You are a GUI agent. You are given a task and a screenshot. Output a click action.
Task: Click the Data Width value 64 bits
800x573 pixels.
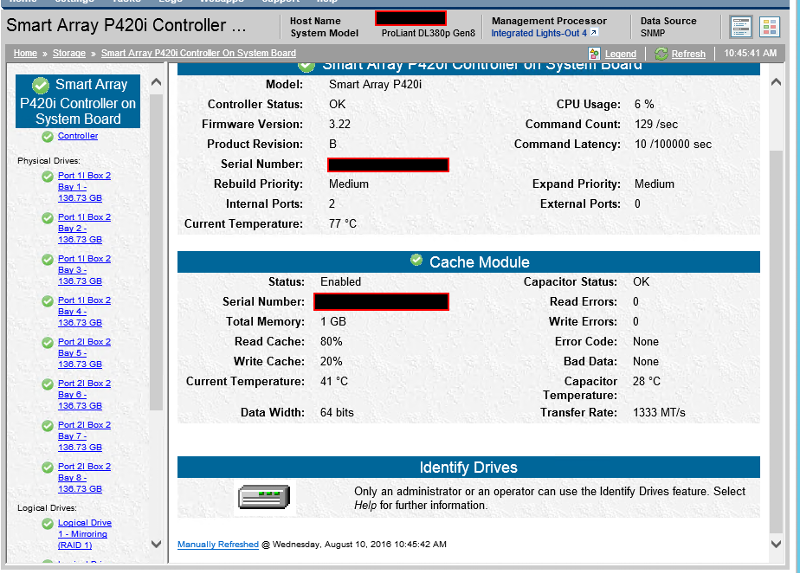[x=337, y=412]
